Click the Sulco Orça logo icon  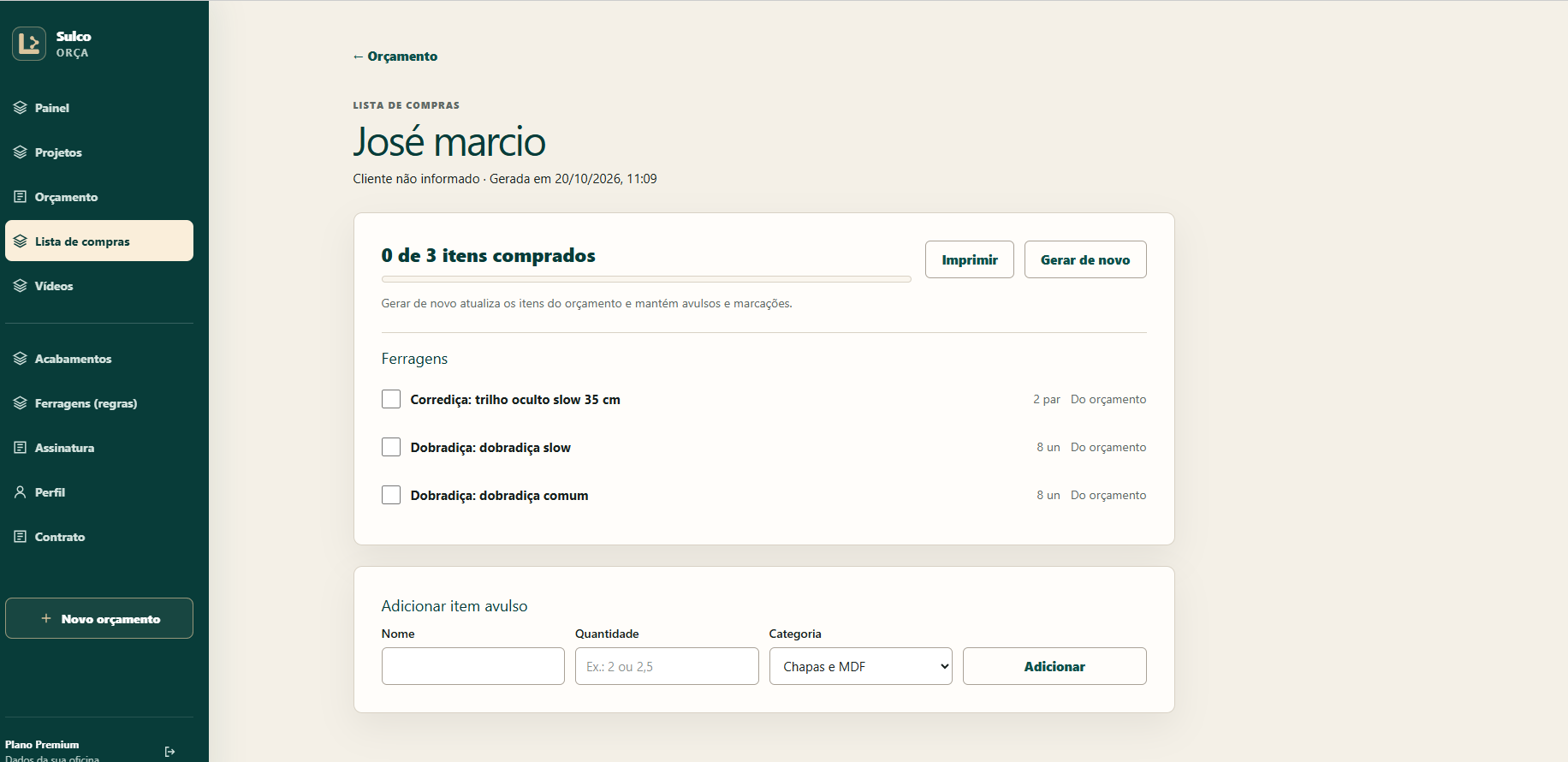tap(29, 44)
